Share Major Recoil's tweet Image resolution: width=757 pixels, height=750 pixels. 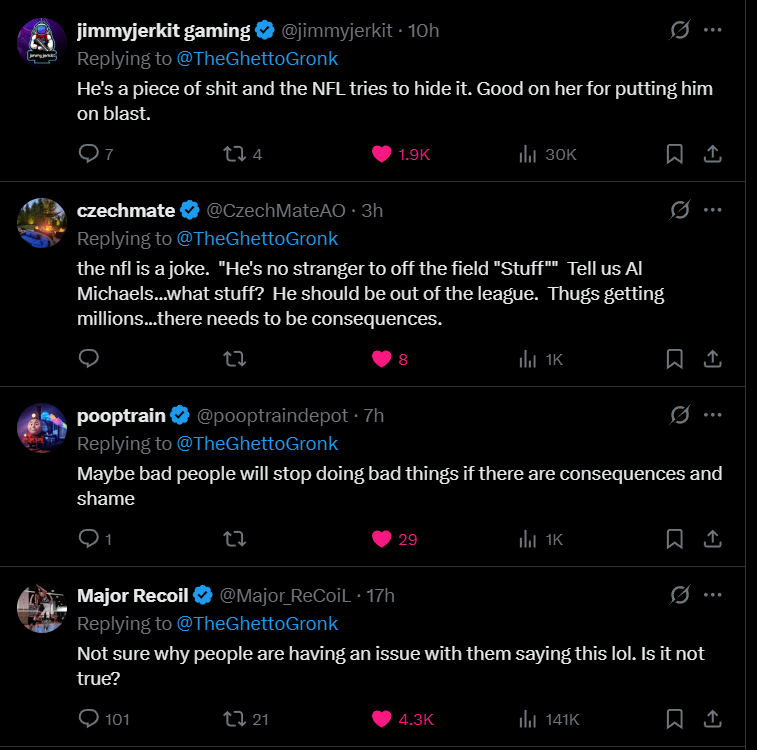pos(712,718)
